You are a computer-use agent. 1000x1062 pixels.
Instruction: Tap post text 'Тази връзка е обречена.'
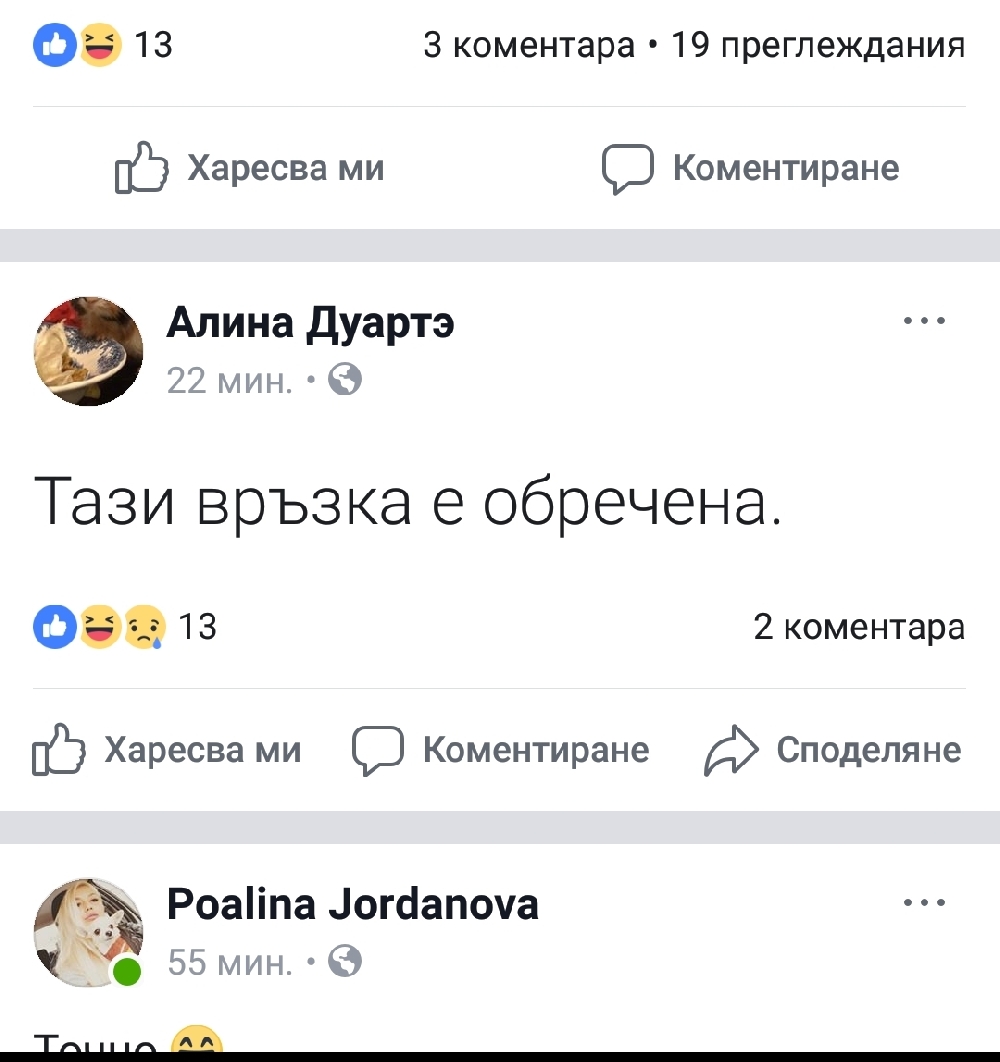406,503
